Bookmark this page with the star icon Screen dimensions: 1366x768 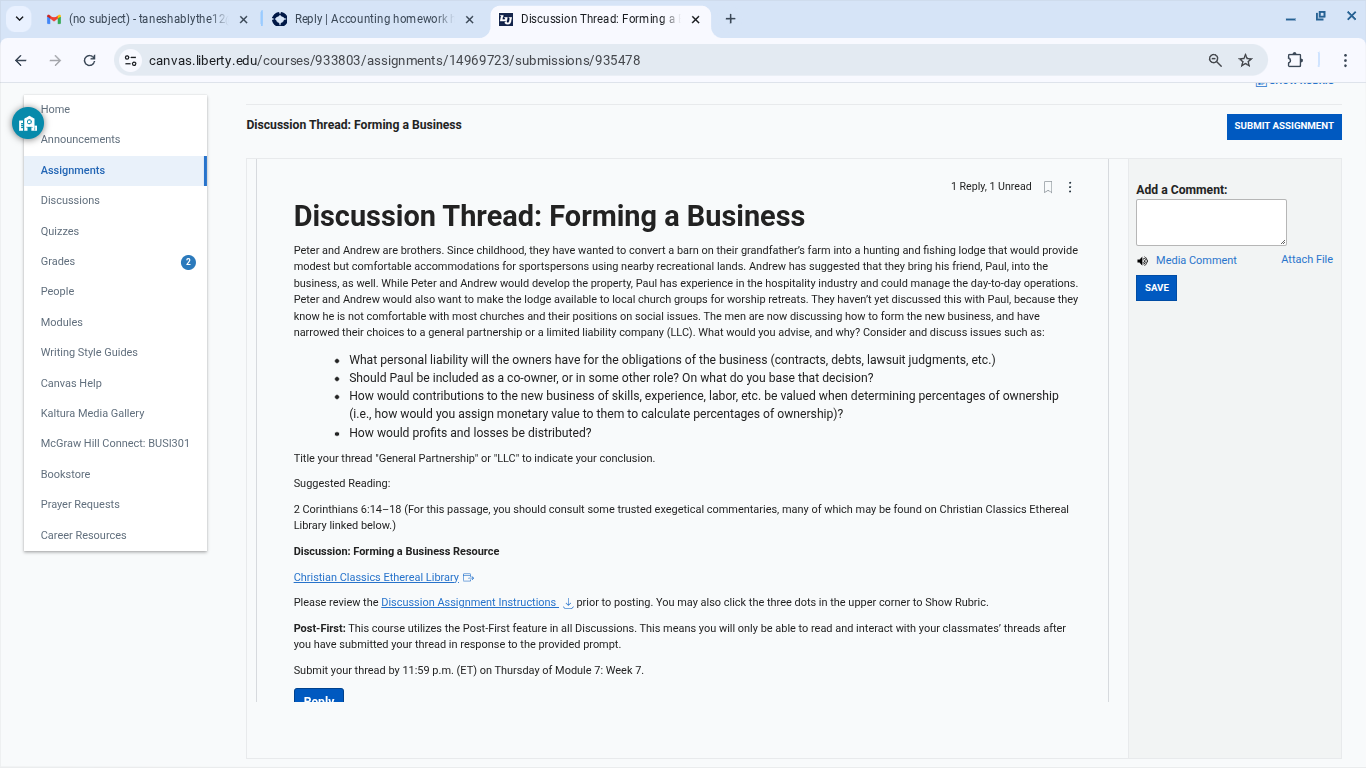[1246, 60]
